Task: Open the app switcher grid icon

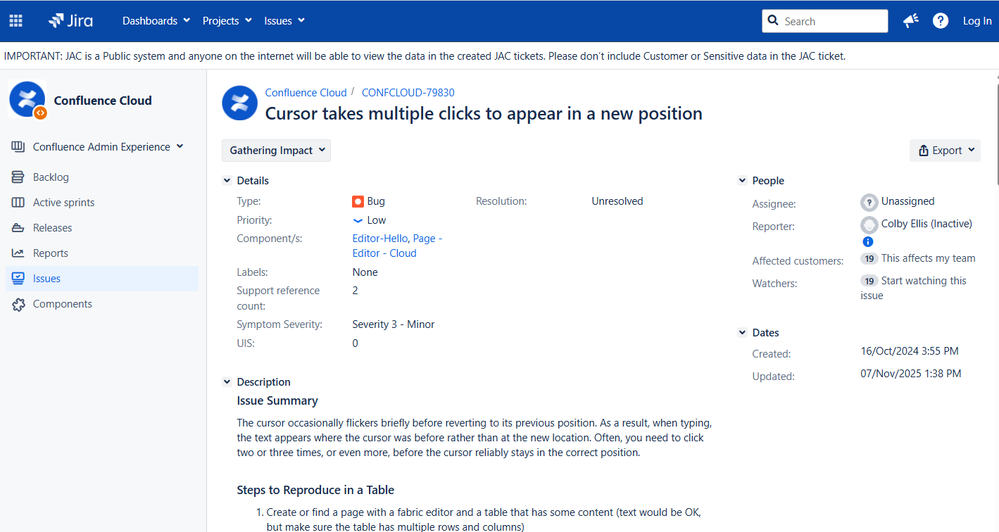Action: [x=16, y=21]
